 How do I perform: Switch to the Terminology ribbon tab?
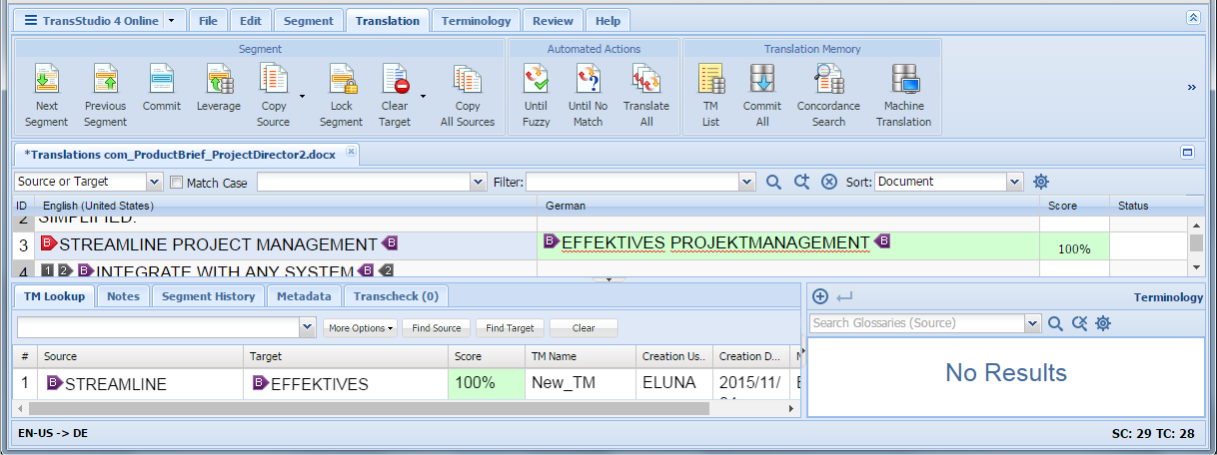(476, 20)
